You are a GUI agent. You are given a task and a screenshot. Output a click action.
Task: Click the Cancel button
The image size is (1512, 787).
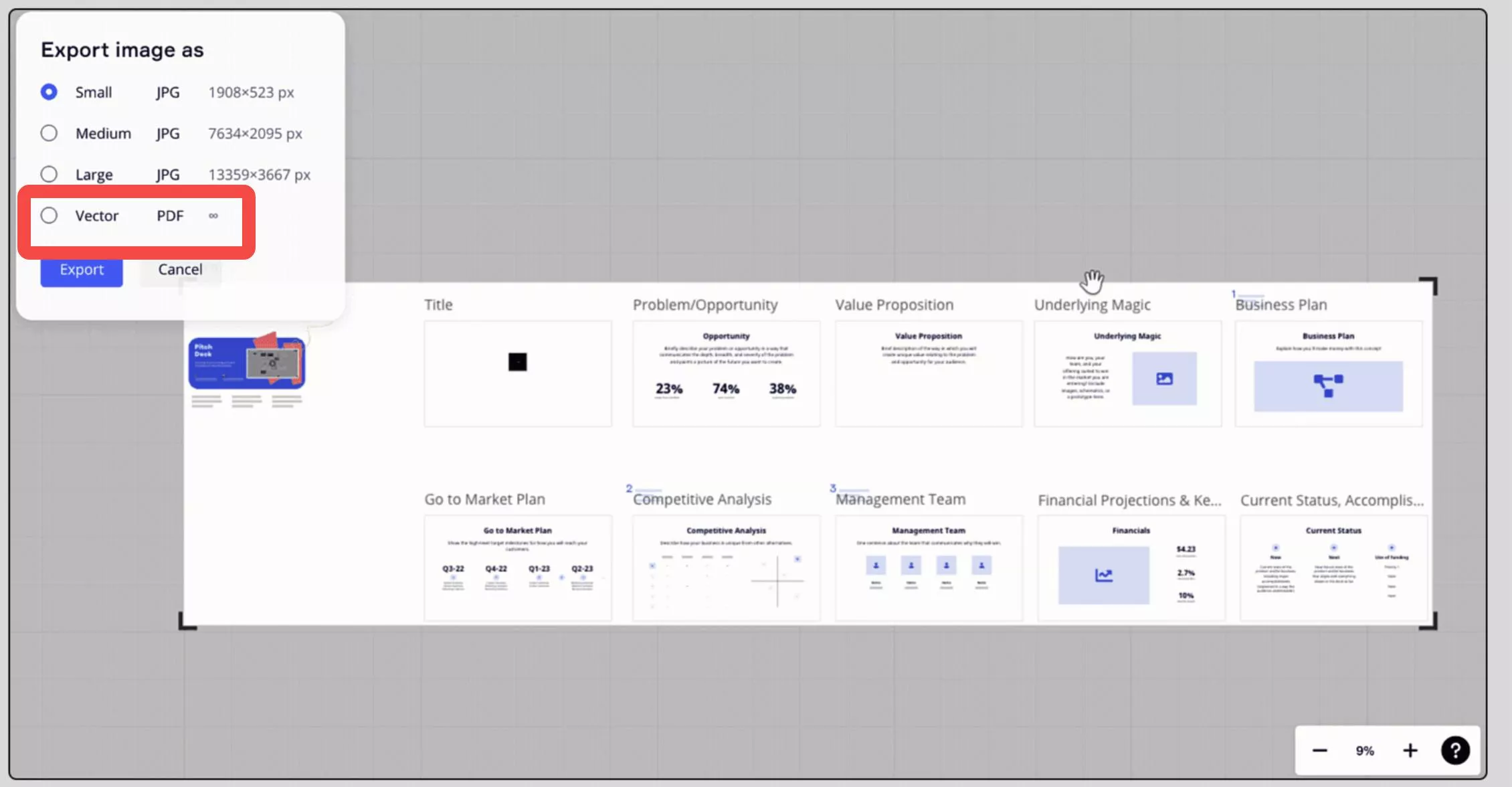click(180, 269)
